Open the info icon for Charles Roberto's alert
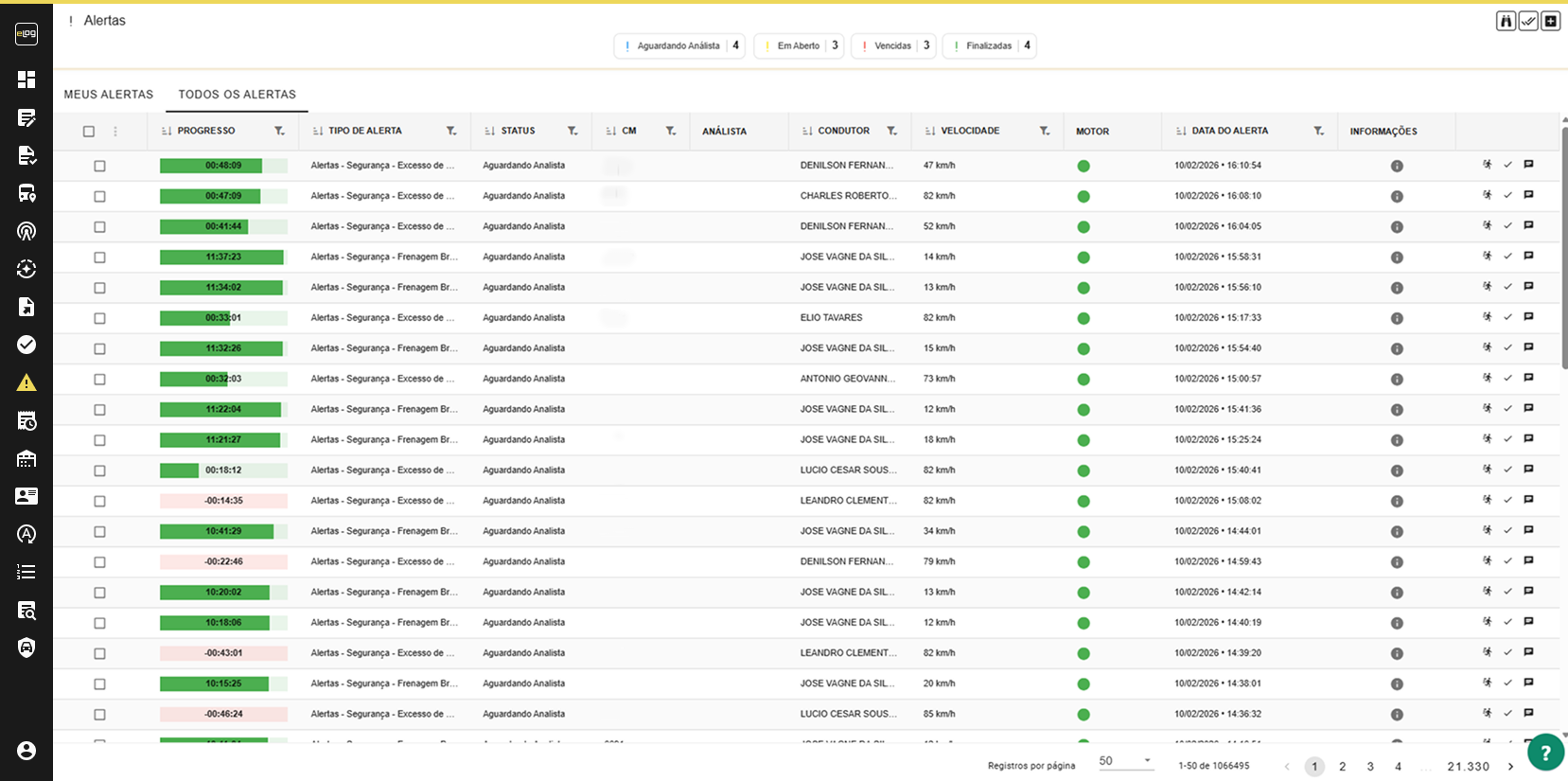Image resolution: width=1568 pixels, height=781 pixels. tap(1396, 196)
